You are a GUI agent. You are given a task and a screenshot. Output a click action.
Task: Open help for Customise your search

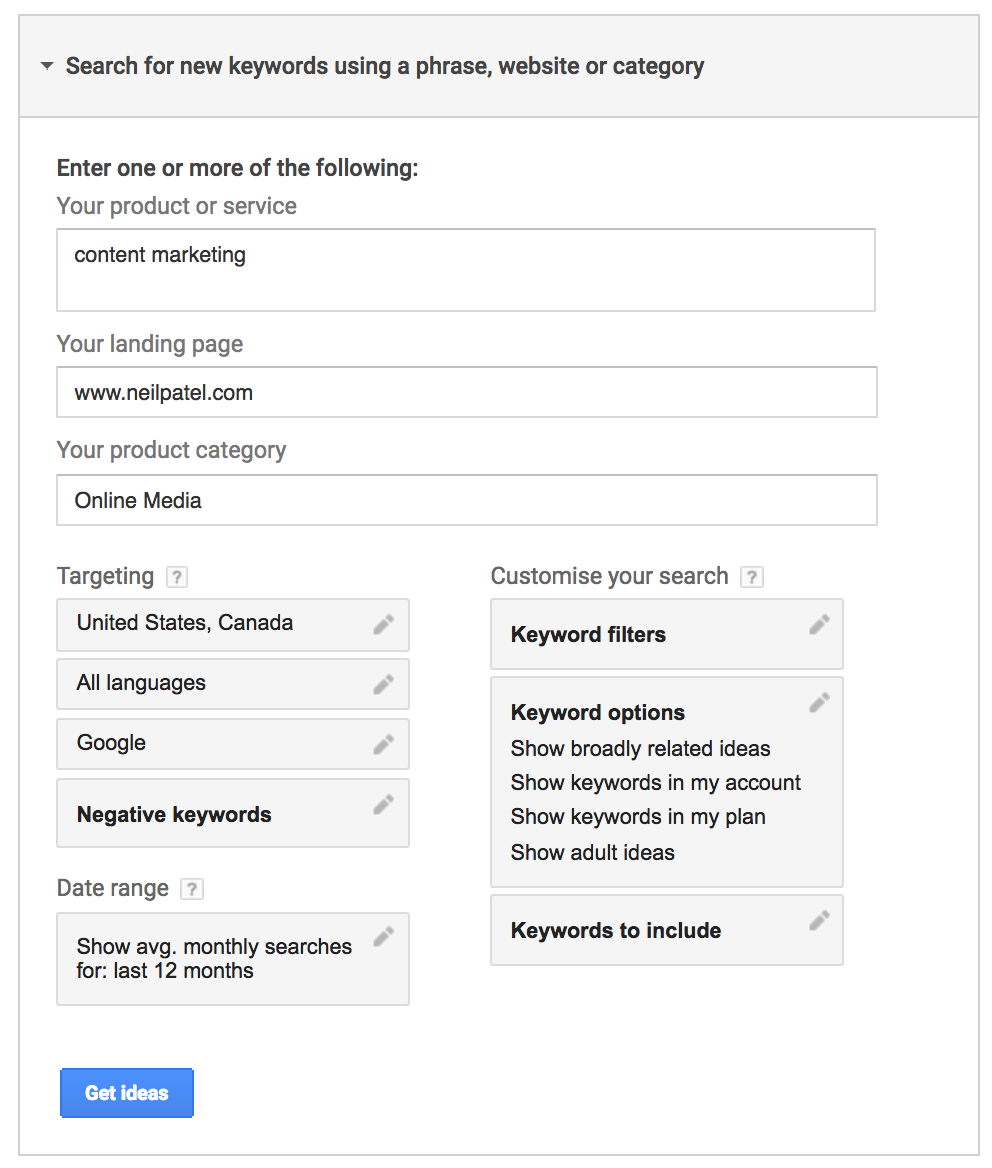click(752, 577)
